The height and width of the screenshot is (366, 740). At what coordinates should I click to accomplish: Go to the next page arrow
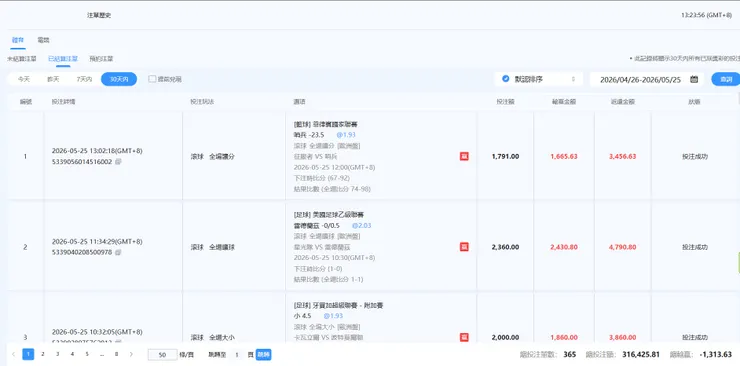click(x=131, y=354)
